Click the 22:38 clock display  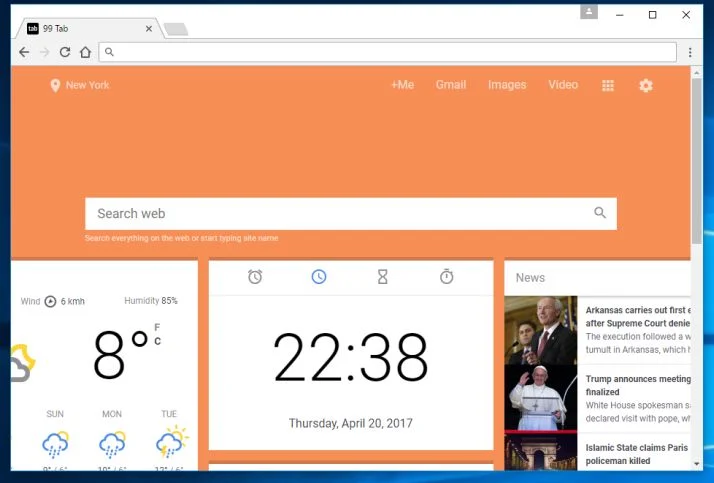351,357
